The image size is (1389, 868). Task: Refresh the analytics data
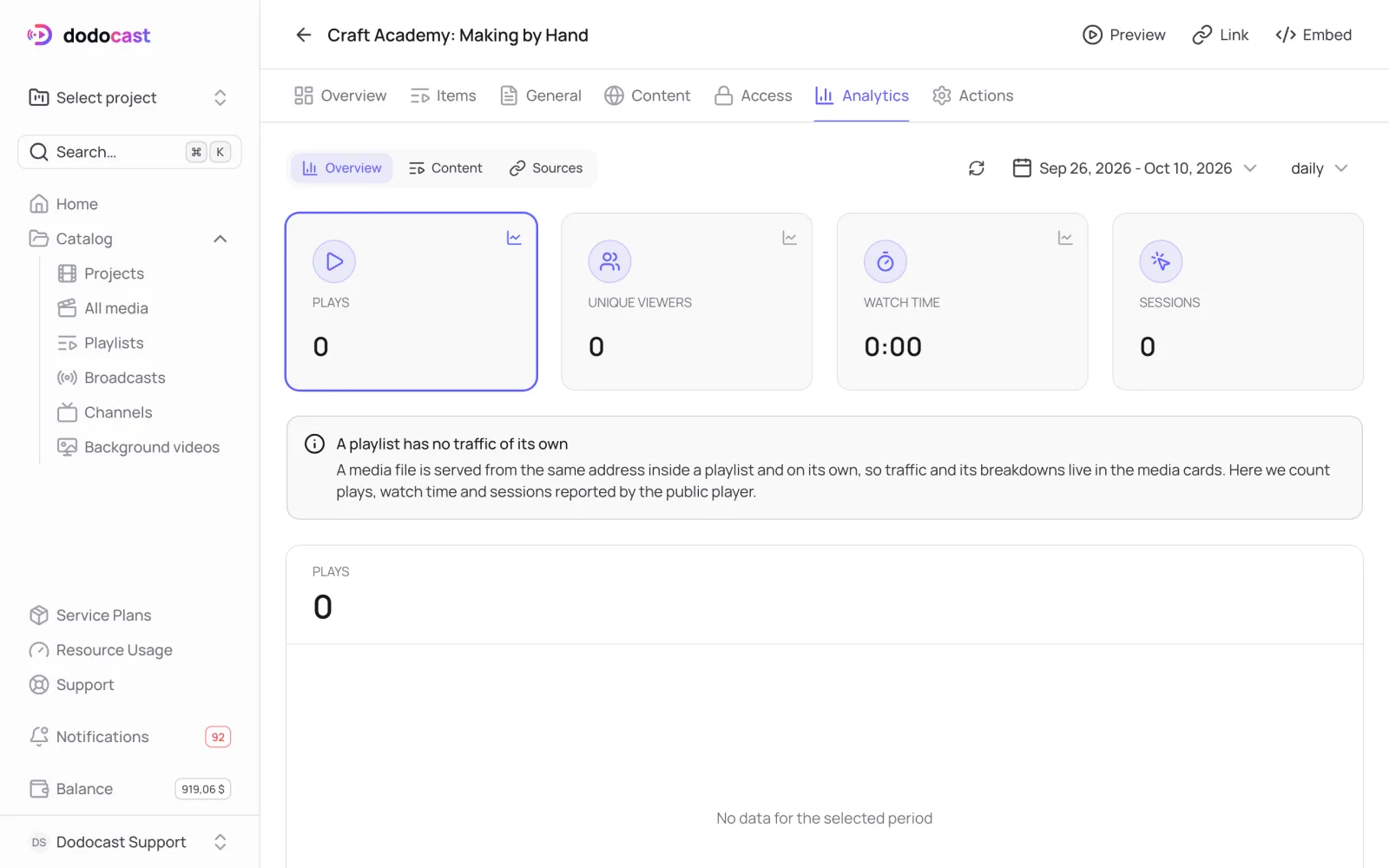tap(977, 168)
